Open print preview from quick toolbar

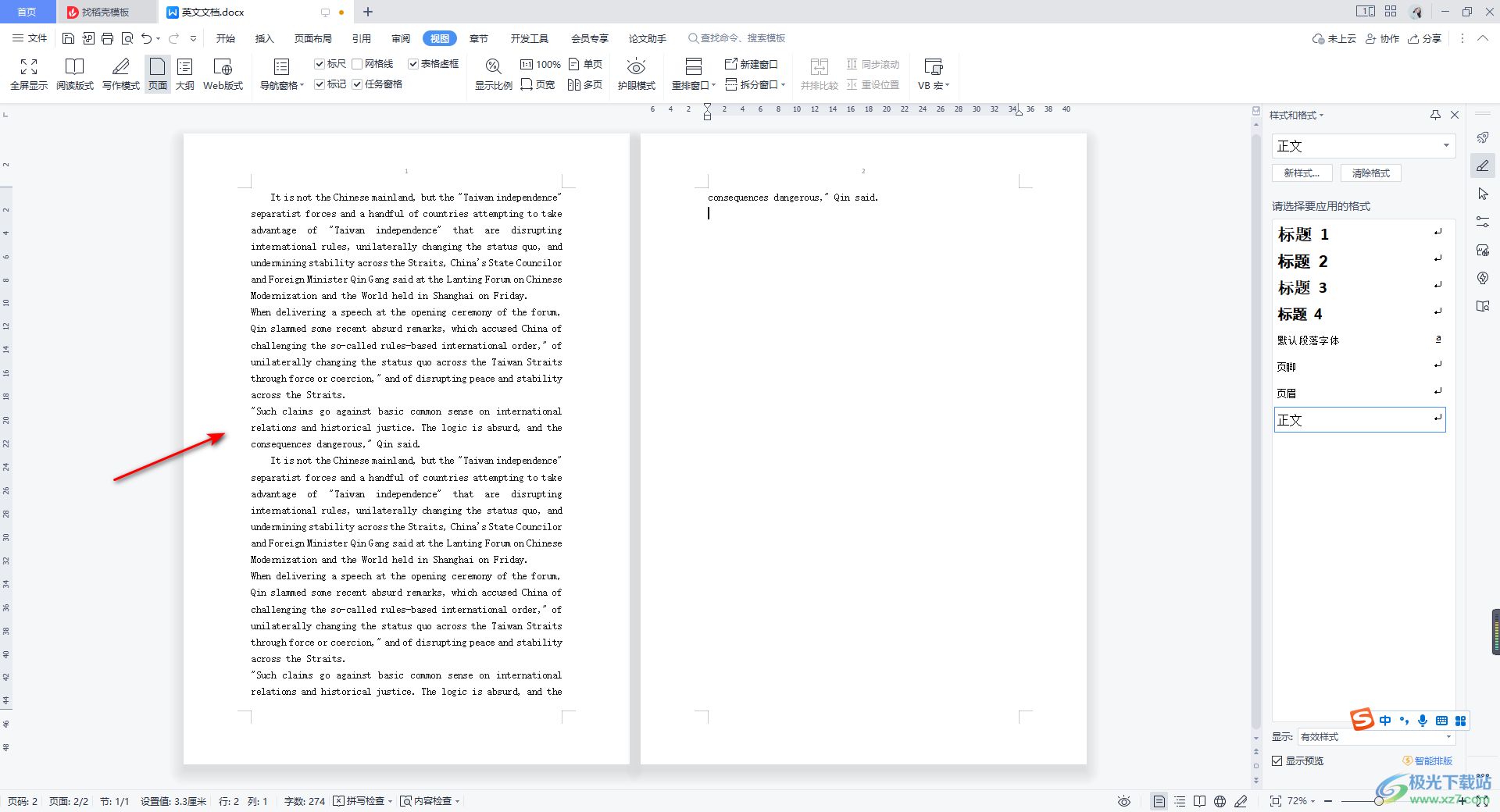click(x=127, y=38)
